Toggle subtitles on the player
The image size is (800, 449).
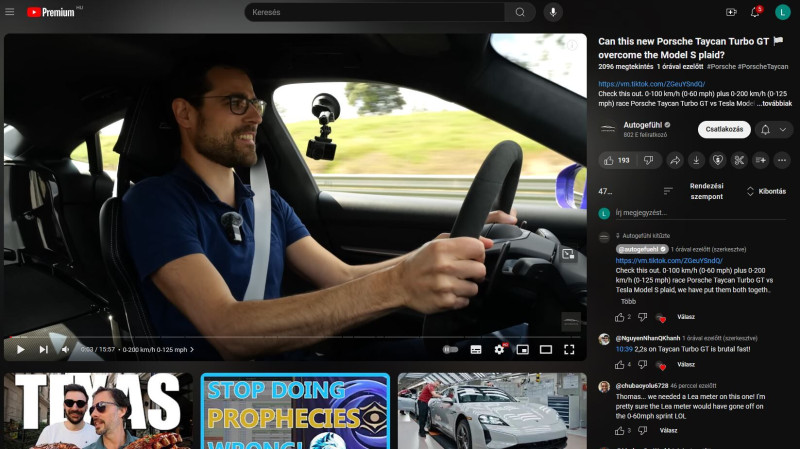[476, 350]
